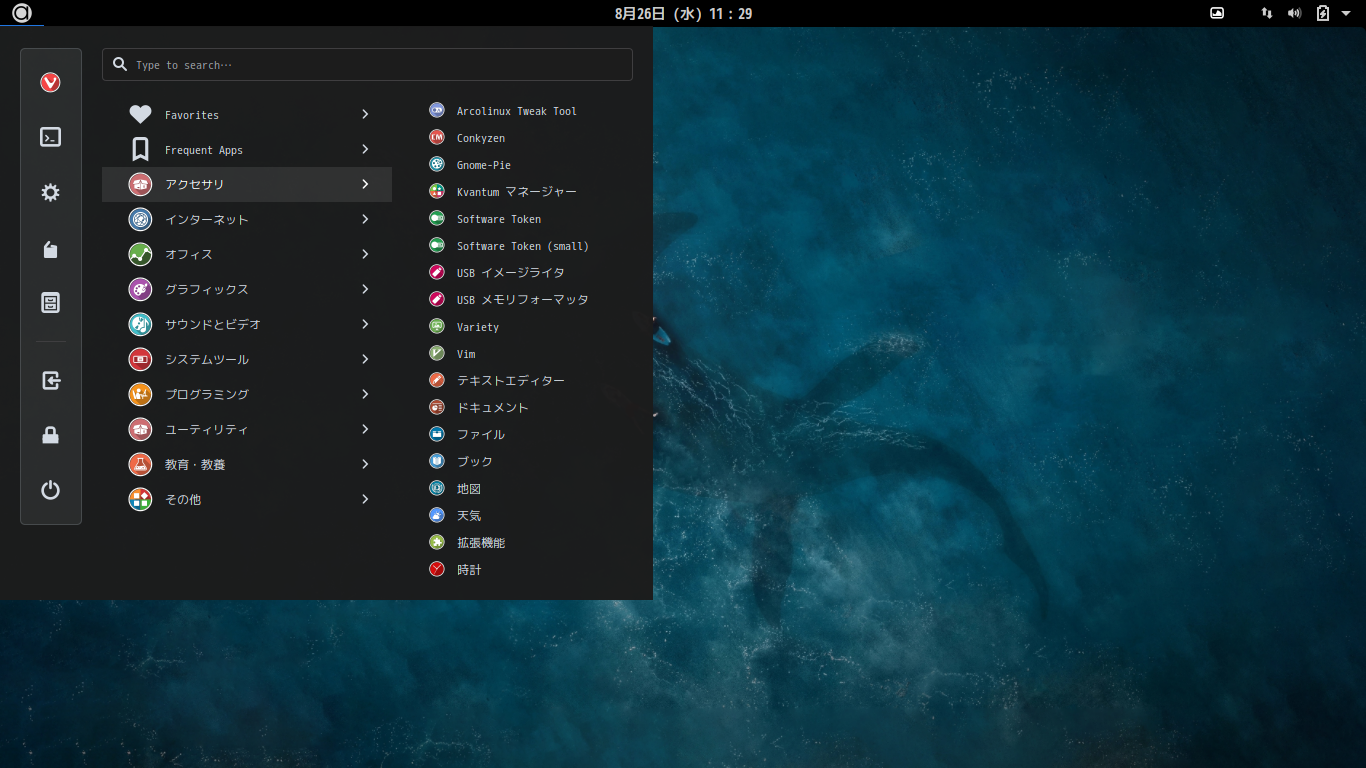Open software shopping bag sidebar icon
The width and height of the screenshot is (1366, 768).
[50, 249]
